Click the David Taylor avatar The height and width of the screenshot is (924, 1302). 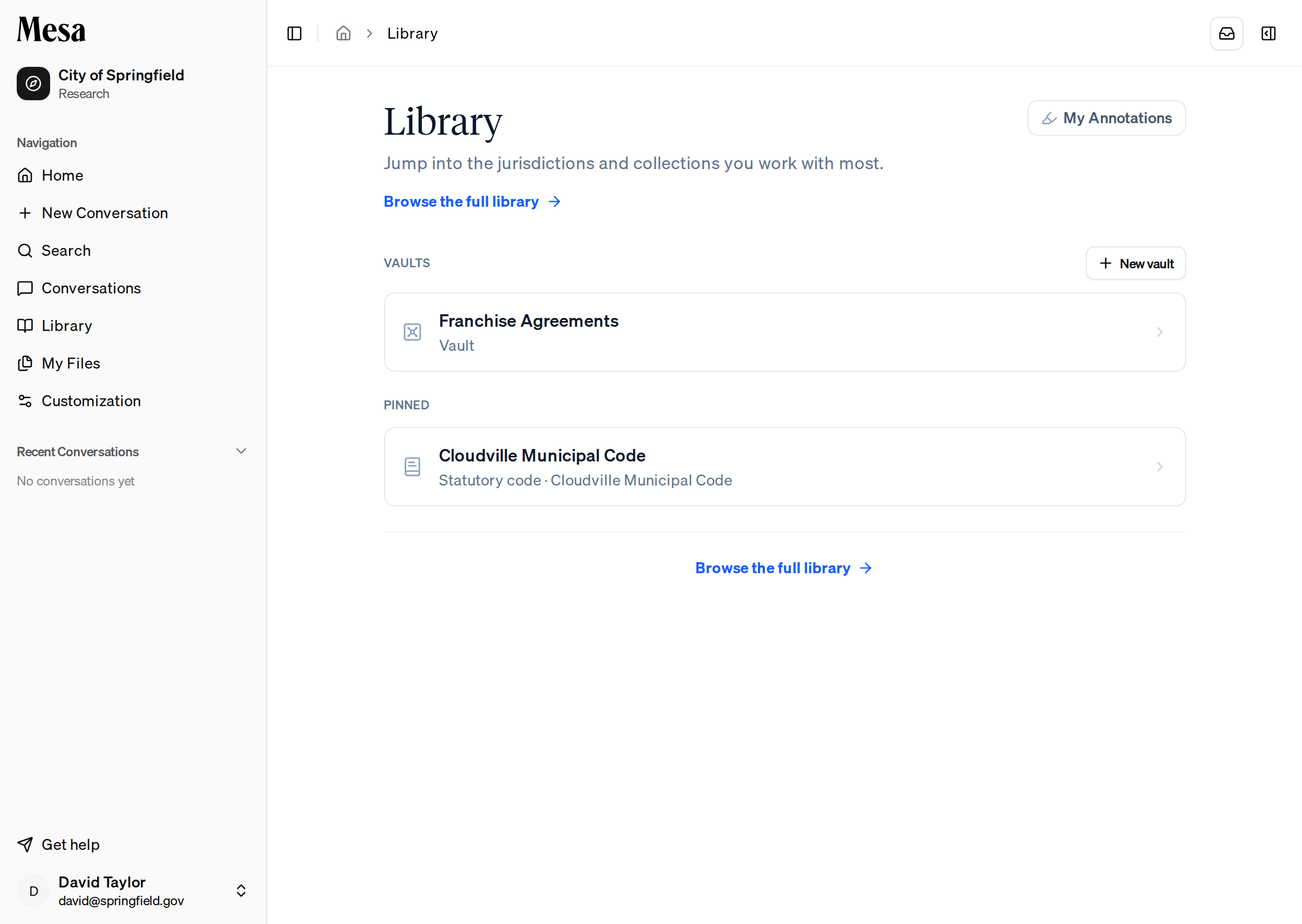33,891
